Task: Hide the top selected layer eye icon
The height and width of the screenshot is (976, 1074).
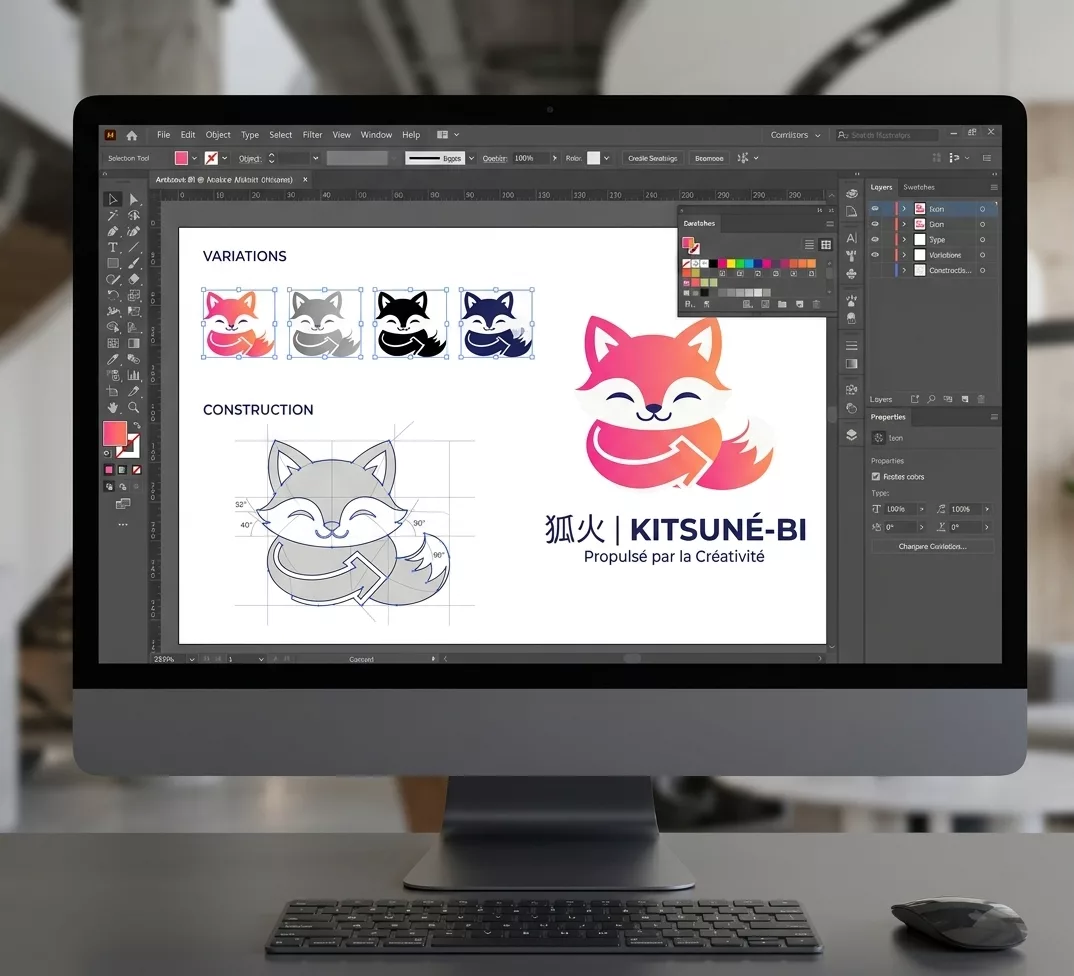Action: click(875, 208)
